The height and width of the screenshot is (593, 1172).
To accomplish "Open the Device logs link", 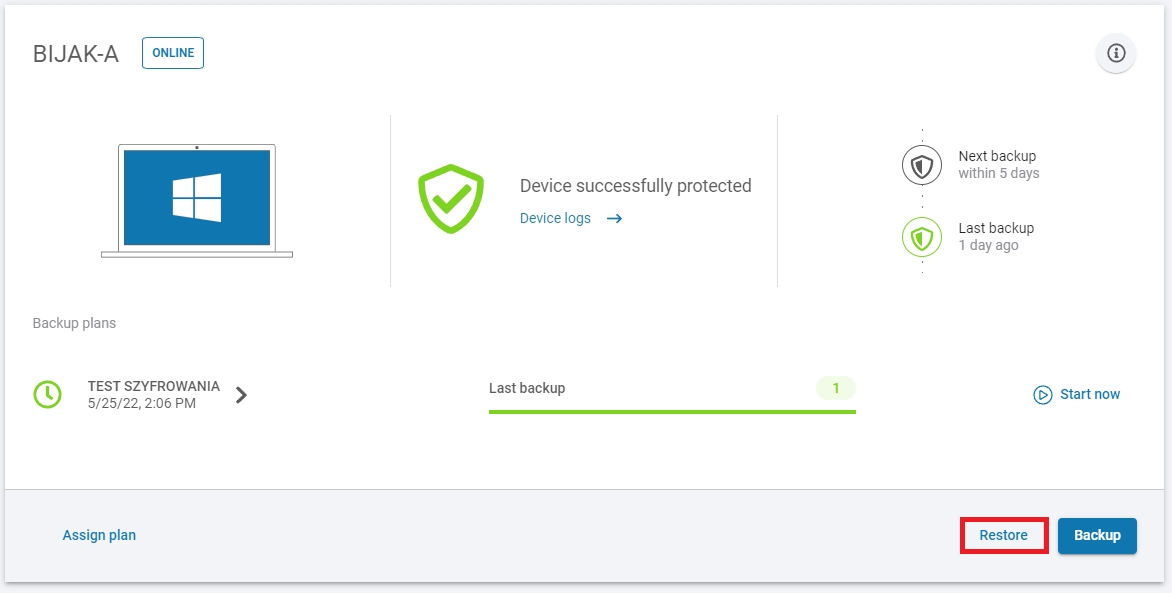I will pos(555,218).
